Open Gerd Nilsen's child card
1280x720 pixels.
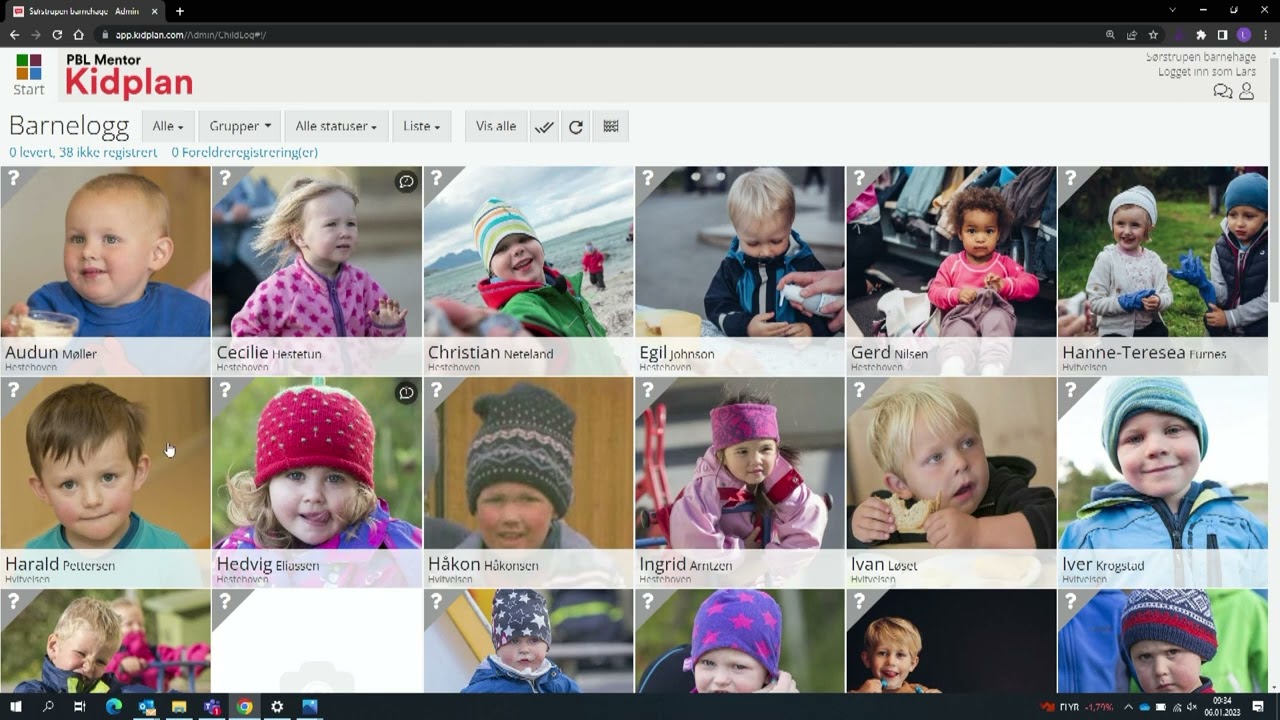pyautogui.click(x=951, y=270)
